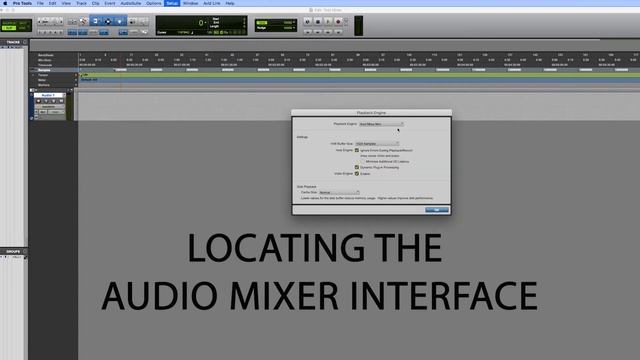The width and height of the screenshot is (640, 360).
Task: Open the Groups list panel menu
Action: point(25,251)
